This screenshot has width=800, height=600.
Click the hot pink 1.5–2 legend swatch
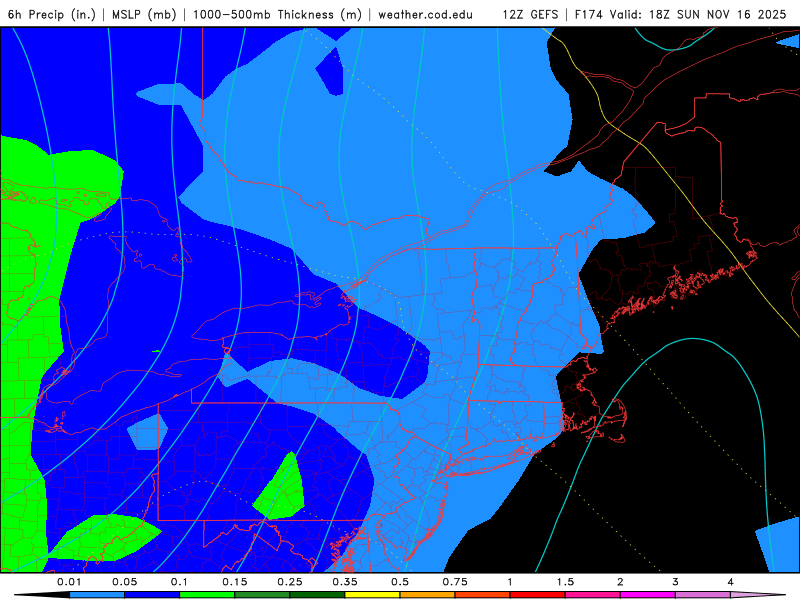593,595
